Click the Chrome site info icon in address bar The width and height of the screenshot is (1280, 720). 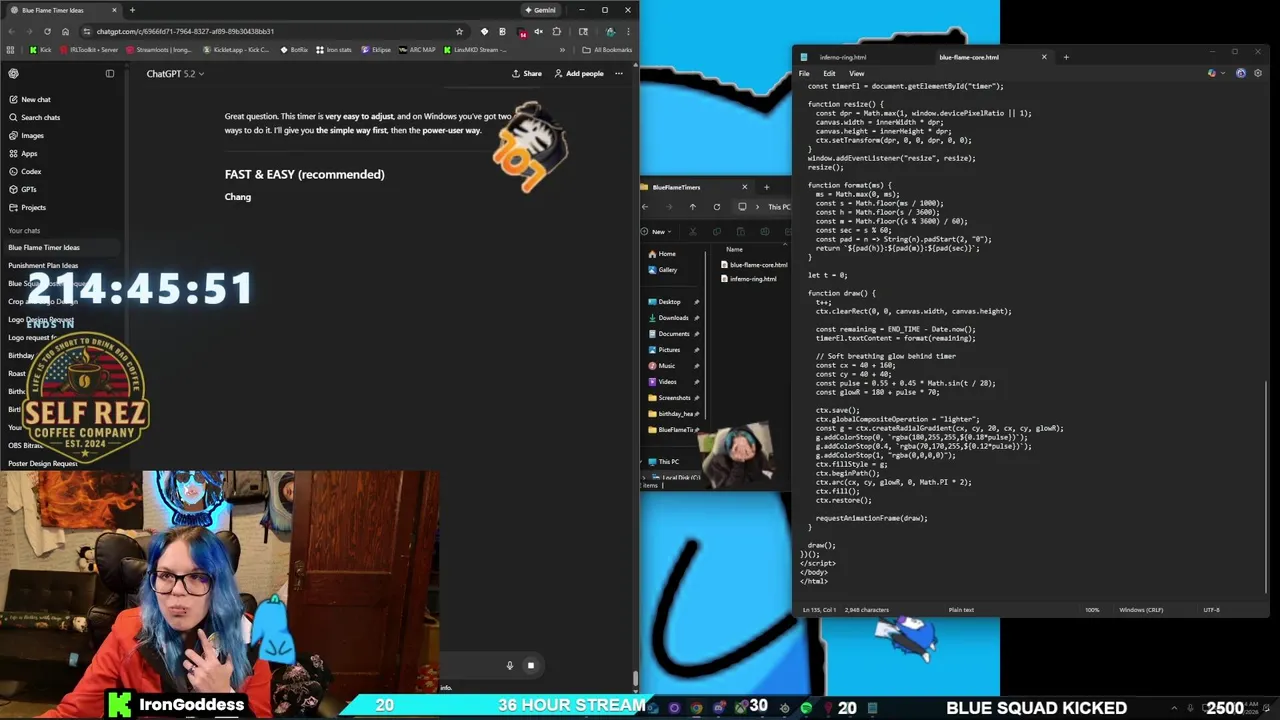click(x=88, y=31)
